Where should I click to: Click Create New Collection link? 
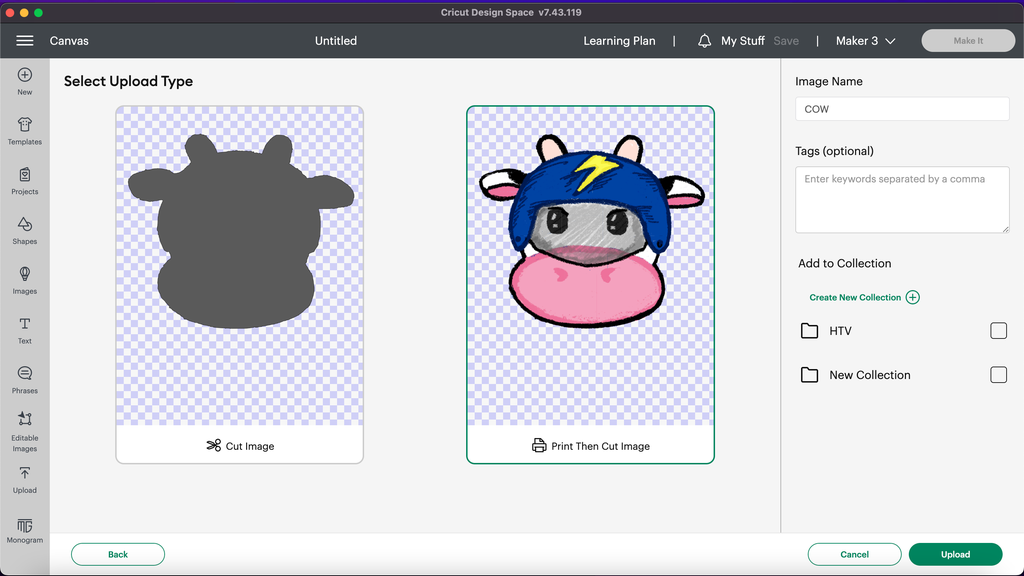(x=856, y=298)
